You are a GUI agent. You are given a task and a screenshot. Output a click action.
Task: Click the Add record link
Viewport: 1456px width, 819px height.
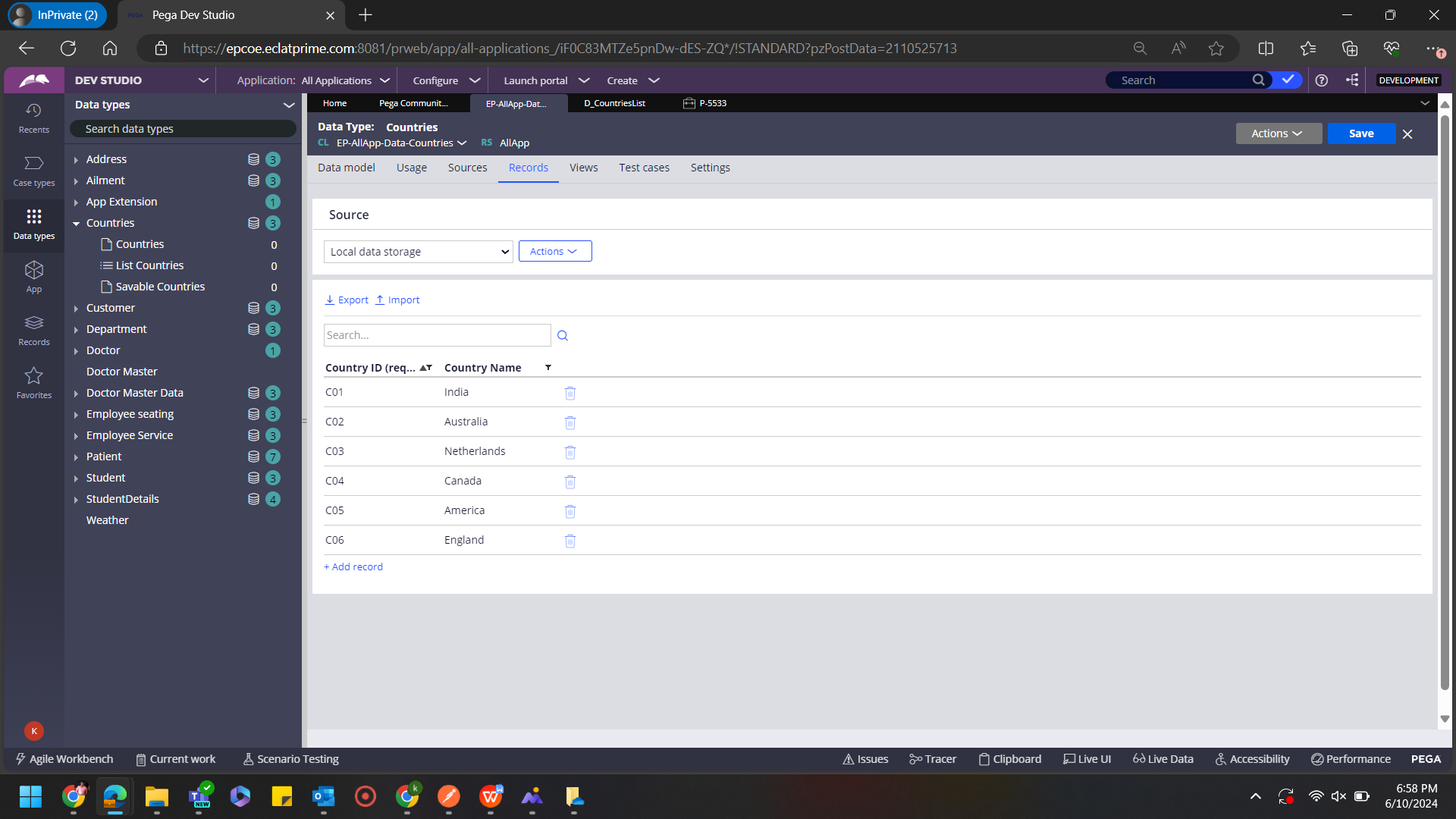(354, 566)
